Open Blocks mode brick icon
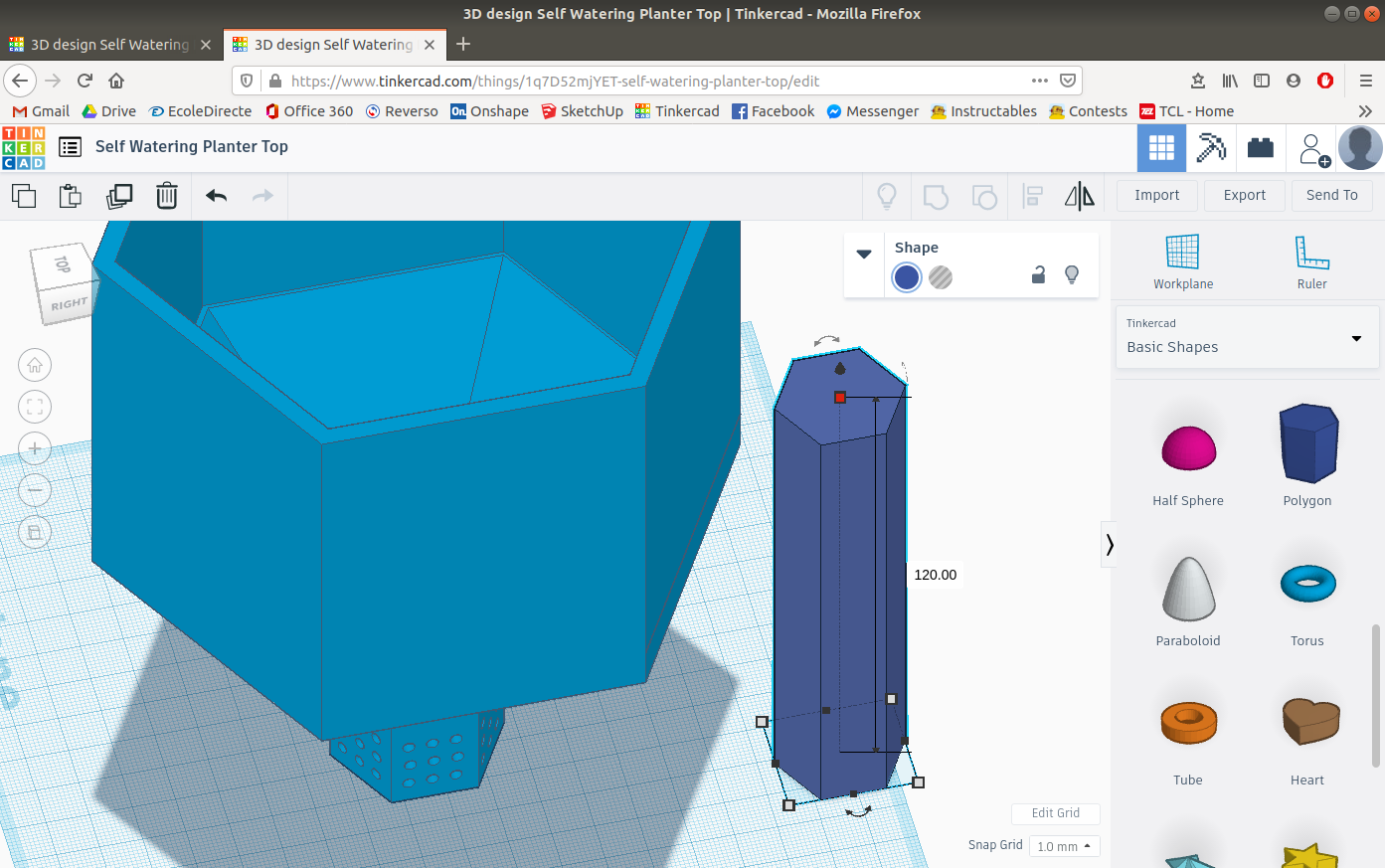Image resolution: width=1385 pixels, height=868 pixels. click(1261, 148)
